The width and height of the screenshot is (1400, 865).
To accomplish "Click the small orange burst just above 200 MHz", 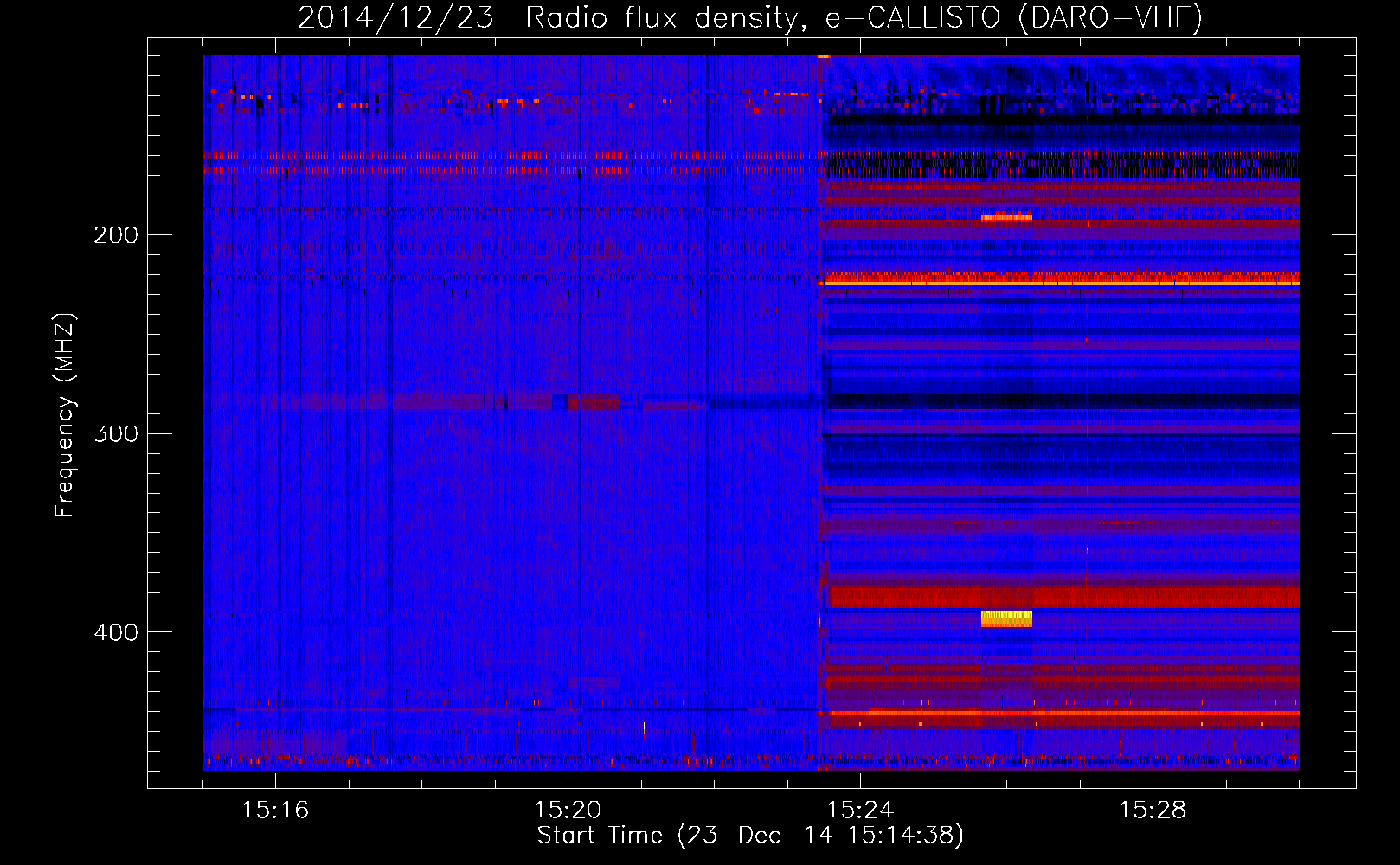I will pos(1006,217).
